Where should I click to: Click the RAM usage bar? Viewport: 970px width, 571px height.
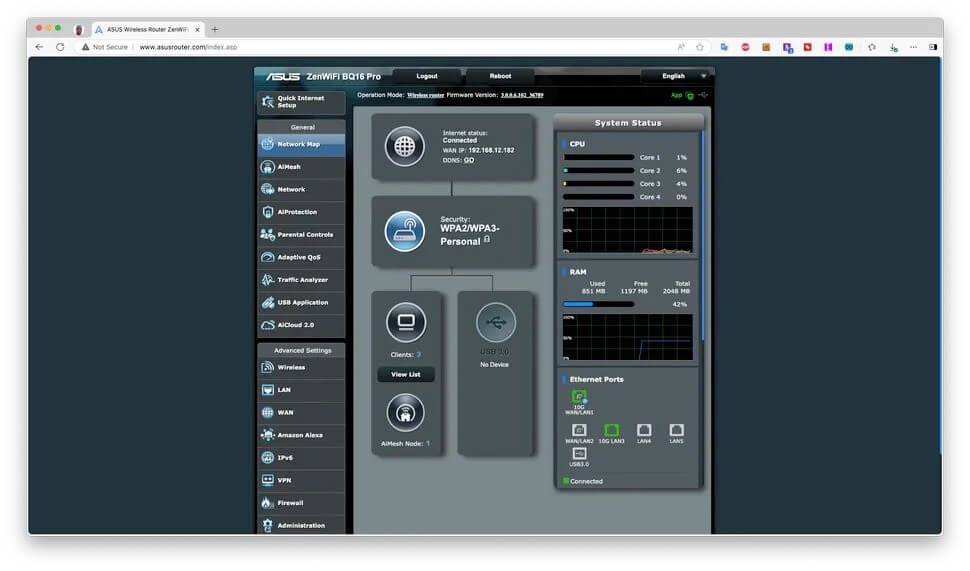598,304
